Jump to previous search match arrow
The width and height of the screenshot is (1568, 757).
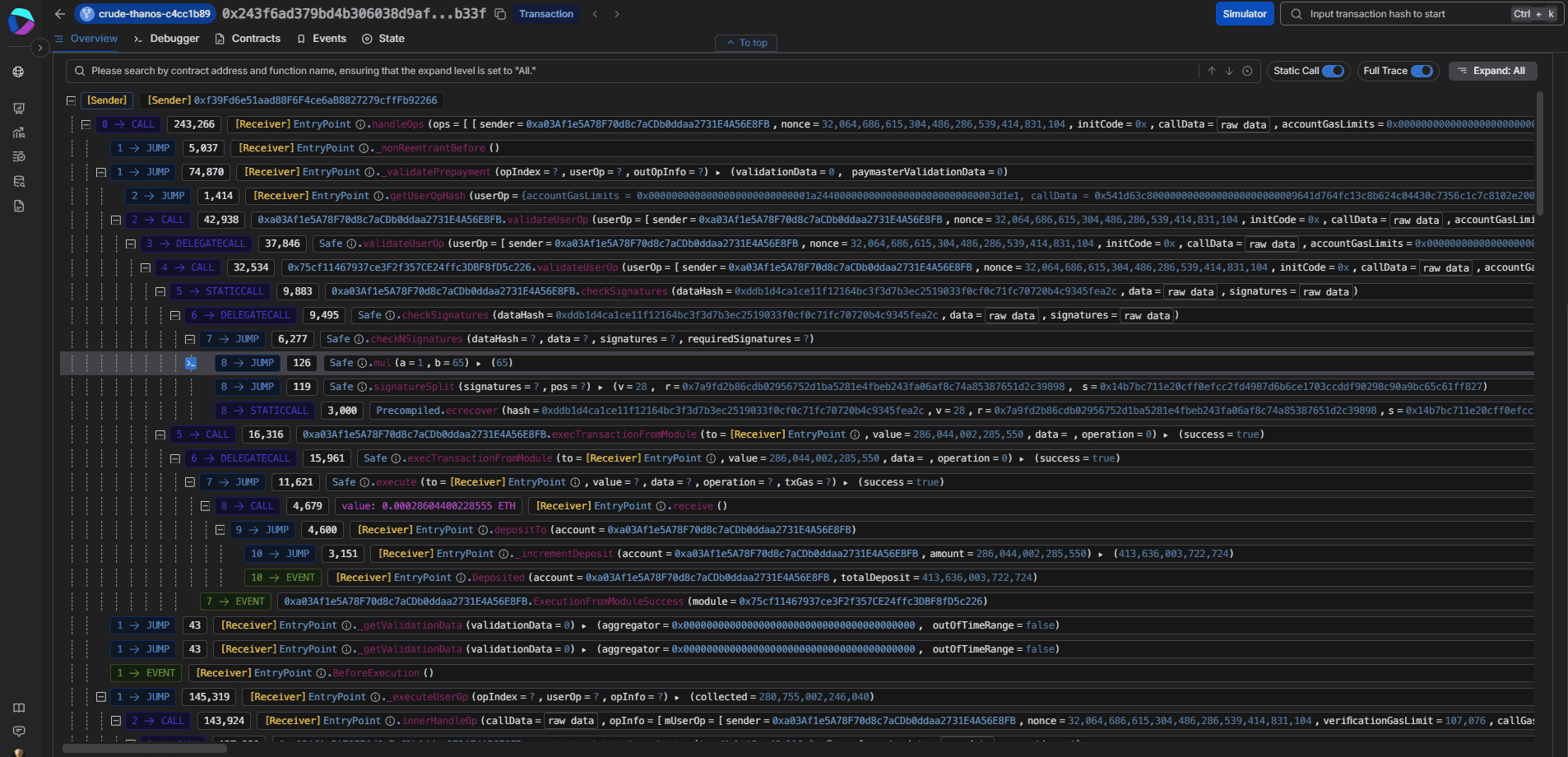tap(1211, 71)
